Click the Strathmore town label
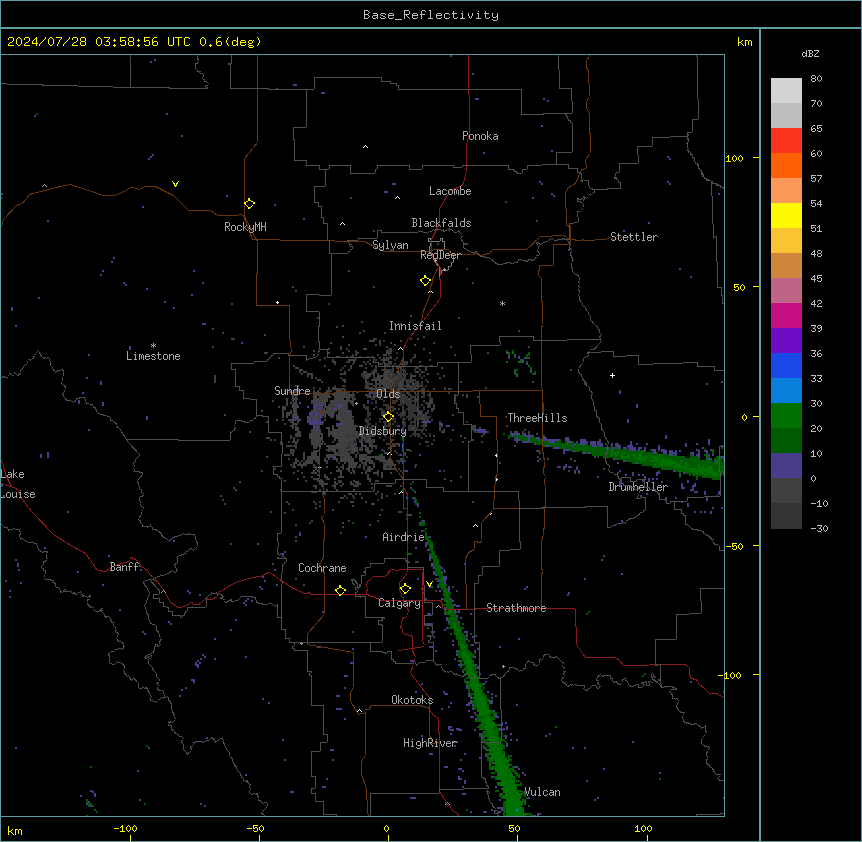Viewport: 862px width, 842px height. point(516,608)
